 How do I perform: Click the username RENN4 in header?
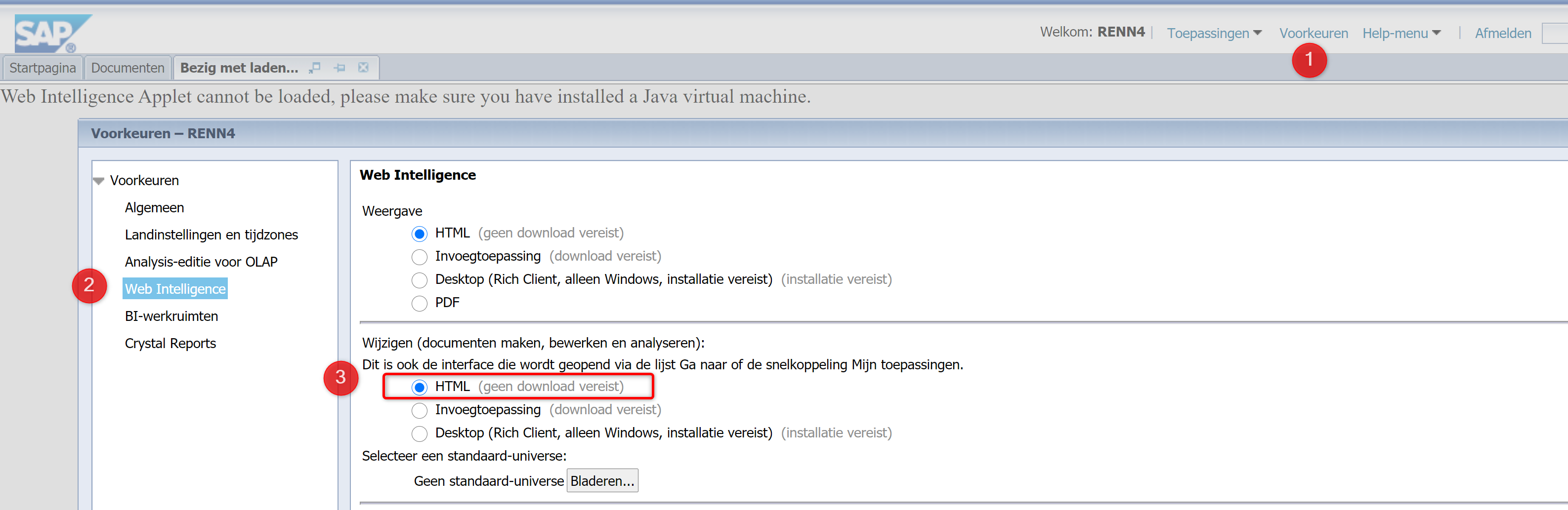tap(1121, 32)
